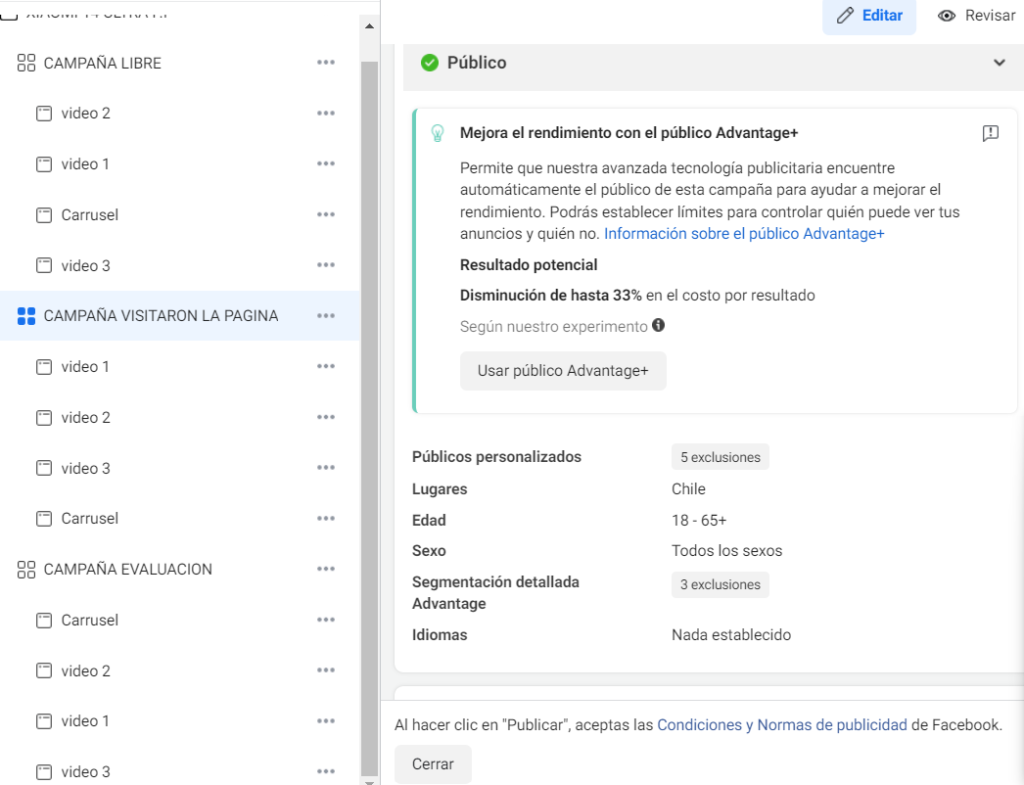1024x785 pixels.
Task: Open "Condiciones y Normas de publicidad" link
Action: click(x=782, y=725)
